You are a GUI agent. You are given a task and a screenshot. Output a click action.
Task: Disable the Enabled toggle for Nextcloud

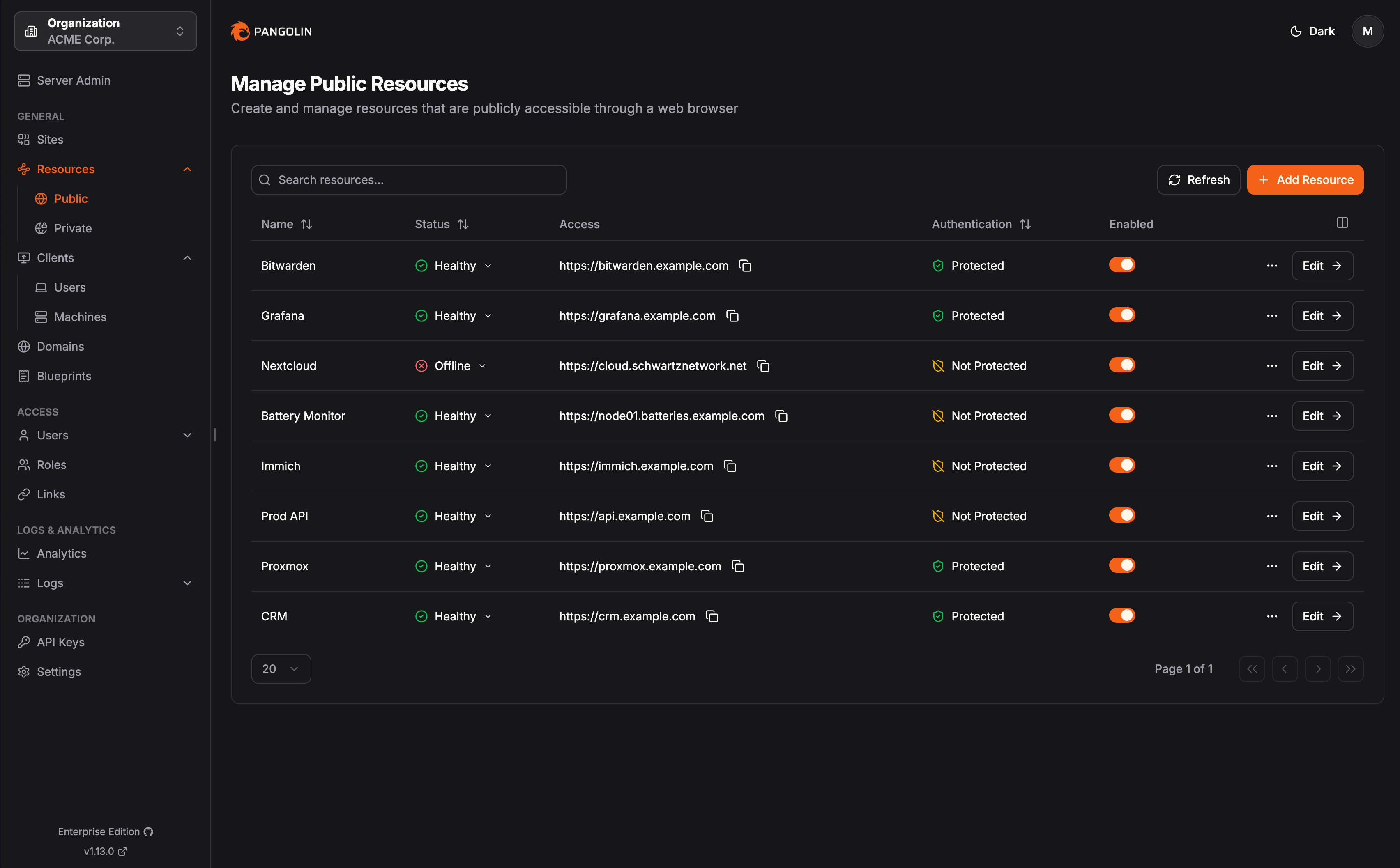(1122, 365)
